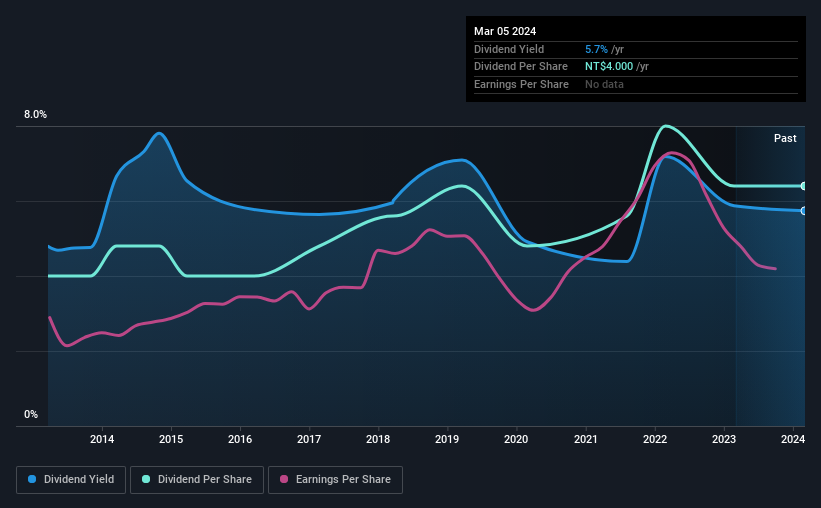Viewport: 821px width, 508px height.
Task: Toggle the Dividend Per Share legend button
Action: coord(197,480)
